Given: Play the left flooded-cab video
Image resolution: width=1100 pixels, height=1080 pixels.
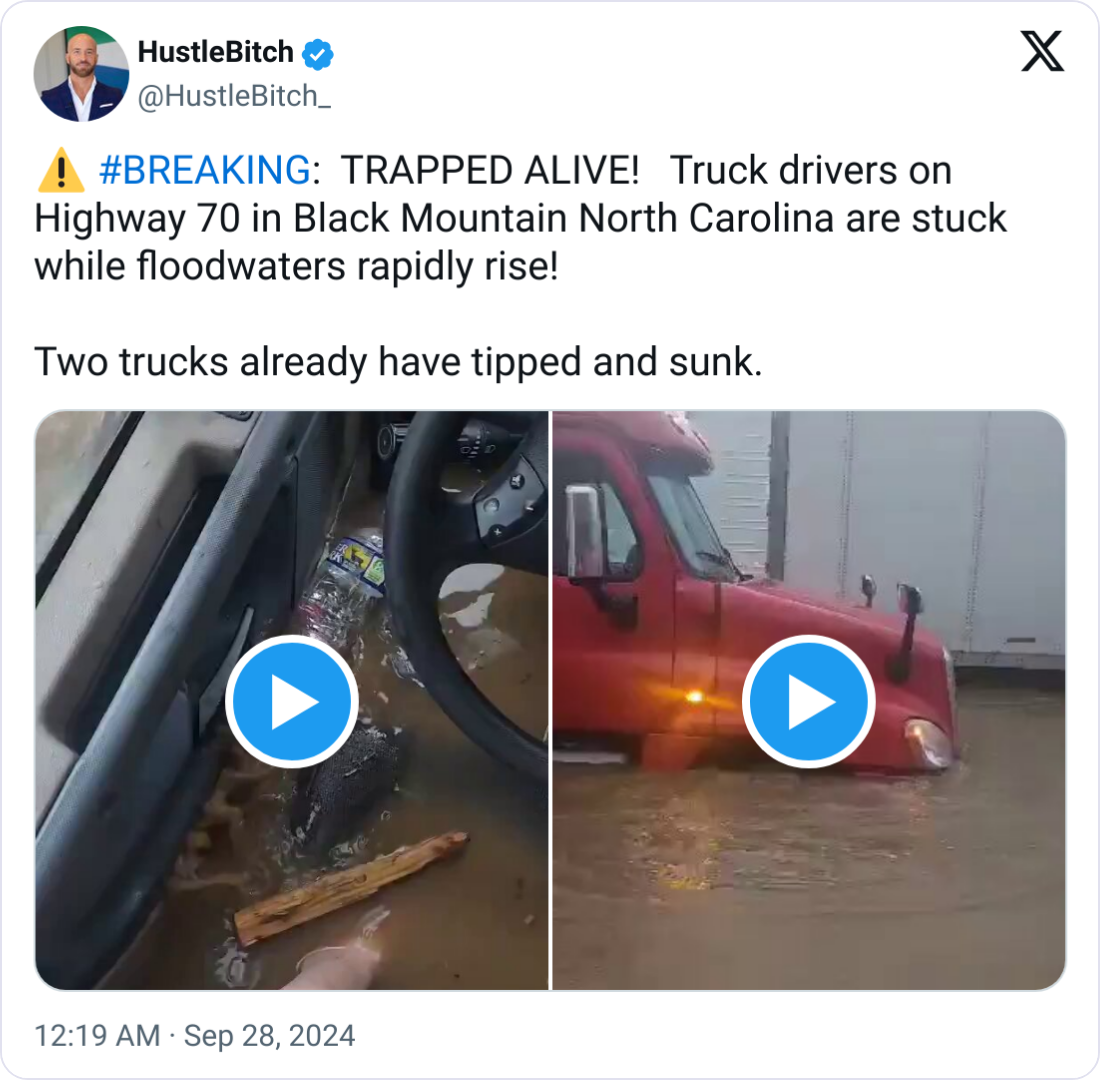Looking at the screenshot, I should coord(291,701).
